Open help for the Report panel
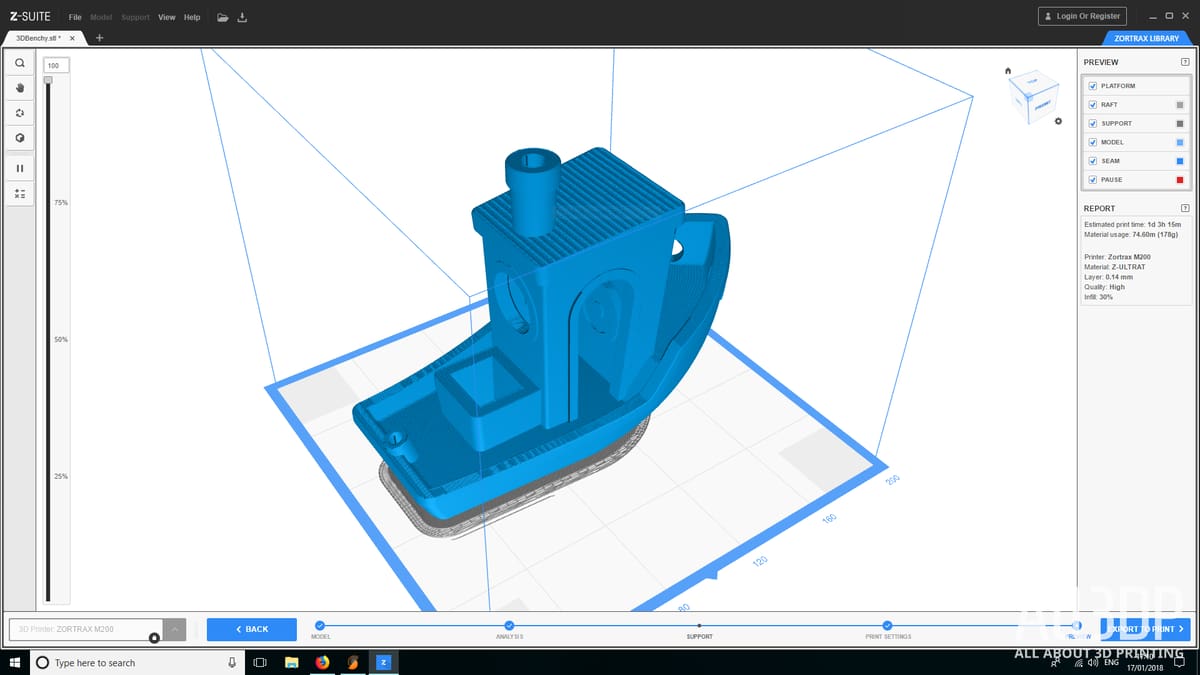Screen dimensions: 1200x675 [1185, 208]
